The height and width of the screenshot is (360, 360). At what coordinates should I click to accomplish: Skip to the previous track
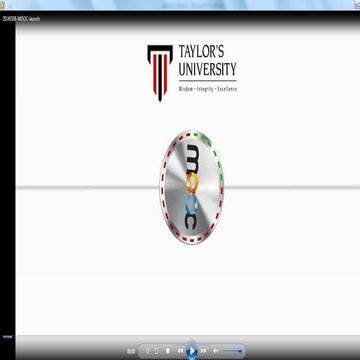point(180,351)
